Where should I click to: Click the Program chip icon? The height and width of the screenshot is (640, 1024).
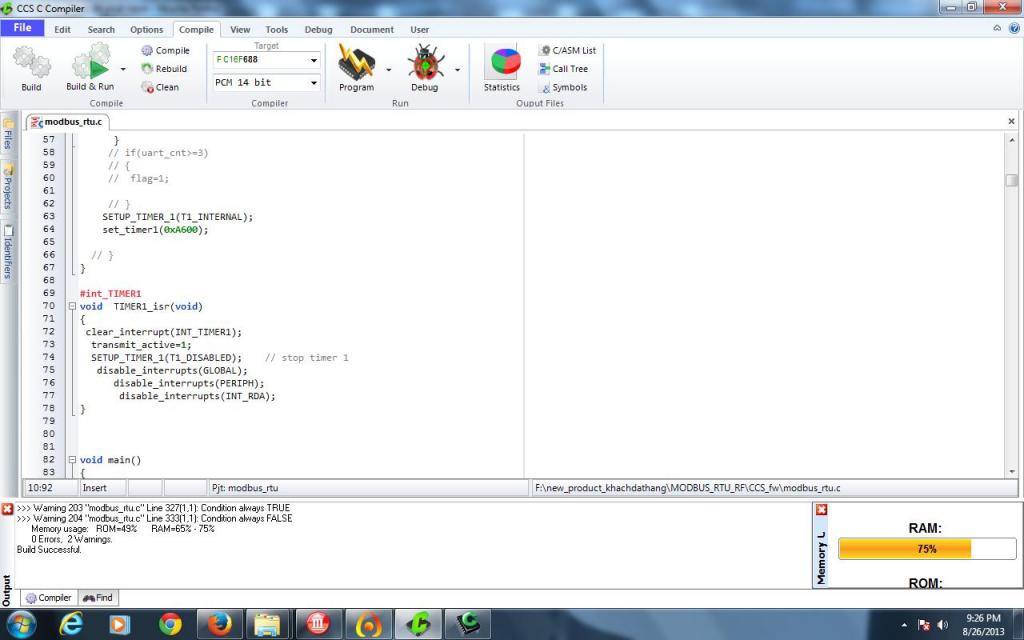click(x=356, y=62)
